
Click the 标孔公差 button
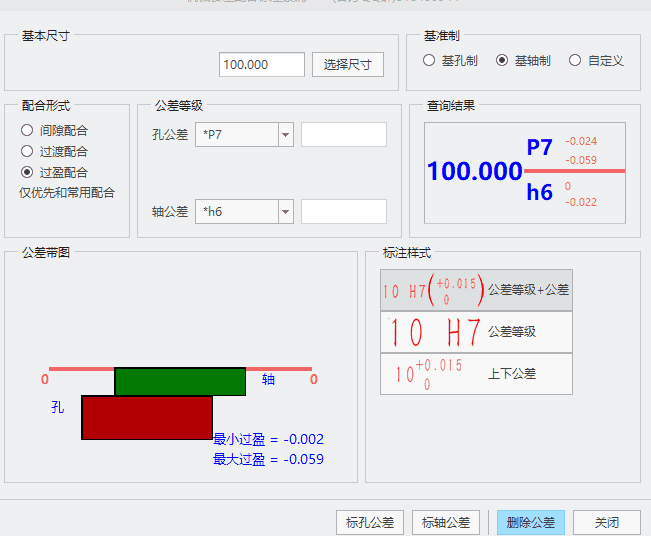click(x=370, y=522)
